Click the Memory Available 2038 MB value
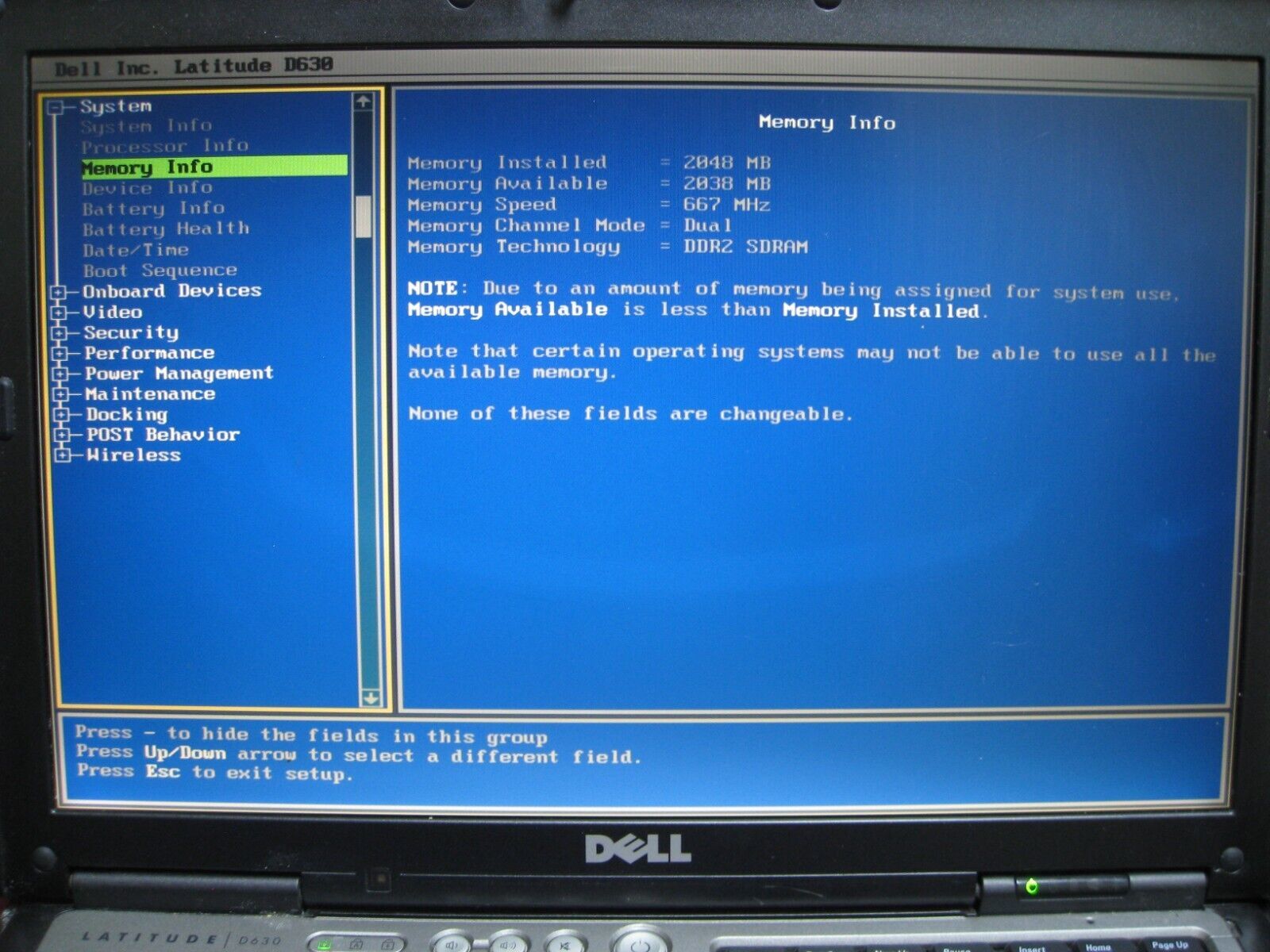Screen dimensions: 1270x952 727,184
